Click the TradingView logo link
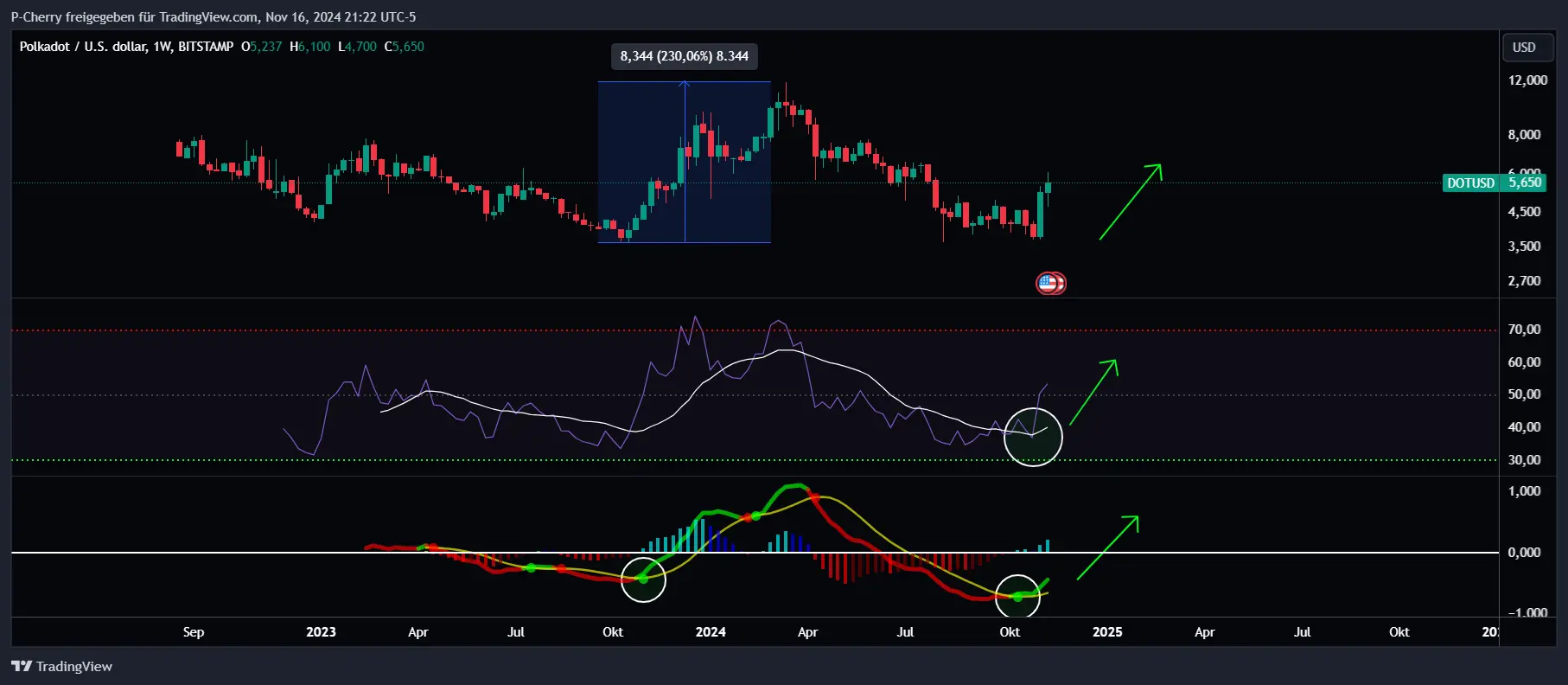 click(61, 666)
